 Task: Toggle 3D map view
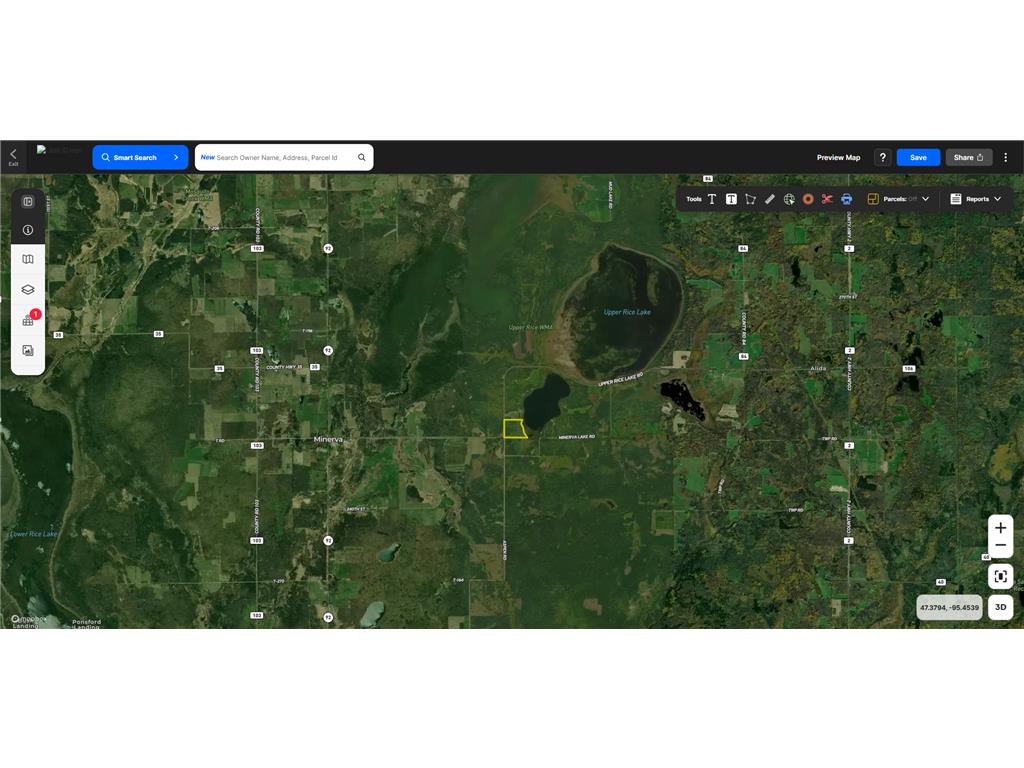[1000, 607]
